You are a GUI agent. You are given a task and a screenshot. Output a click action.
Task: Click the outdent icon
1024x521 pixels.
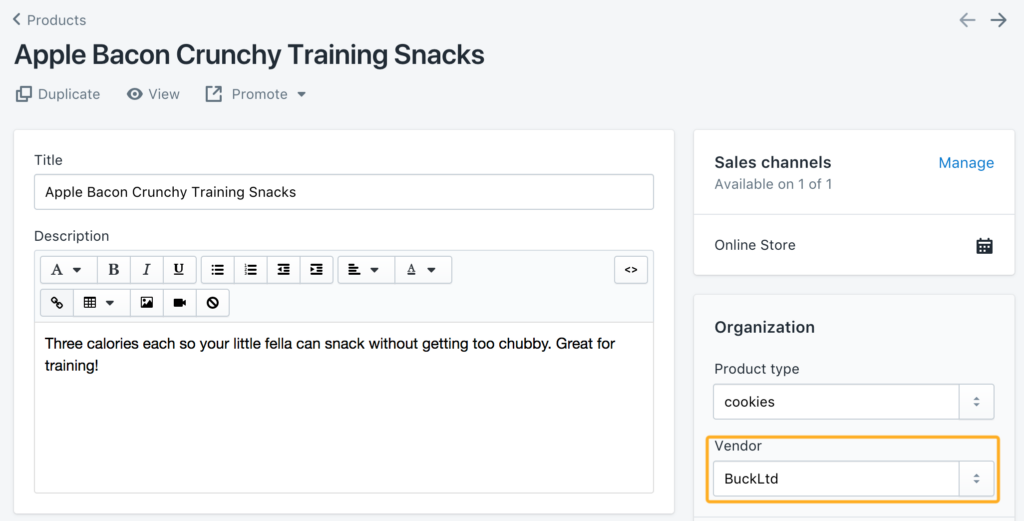coord(283,270)
